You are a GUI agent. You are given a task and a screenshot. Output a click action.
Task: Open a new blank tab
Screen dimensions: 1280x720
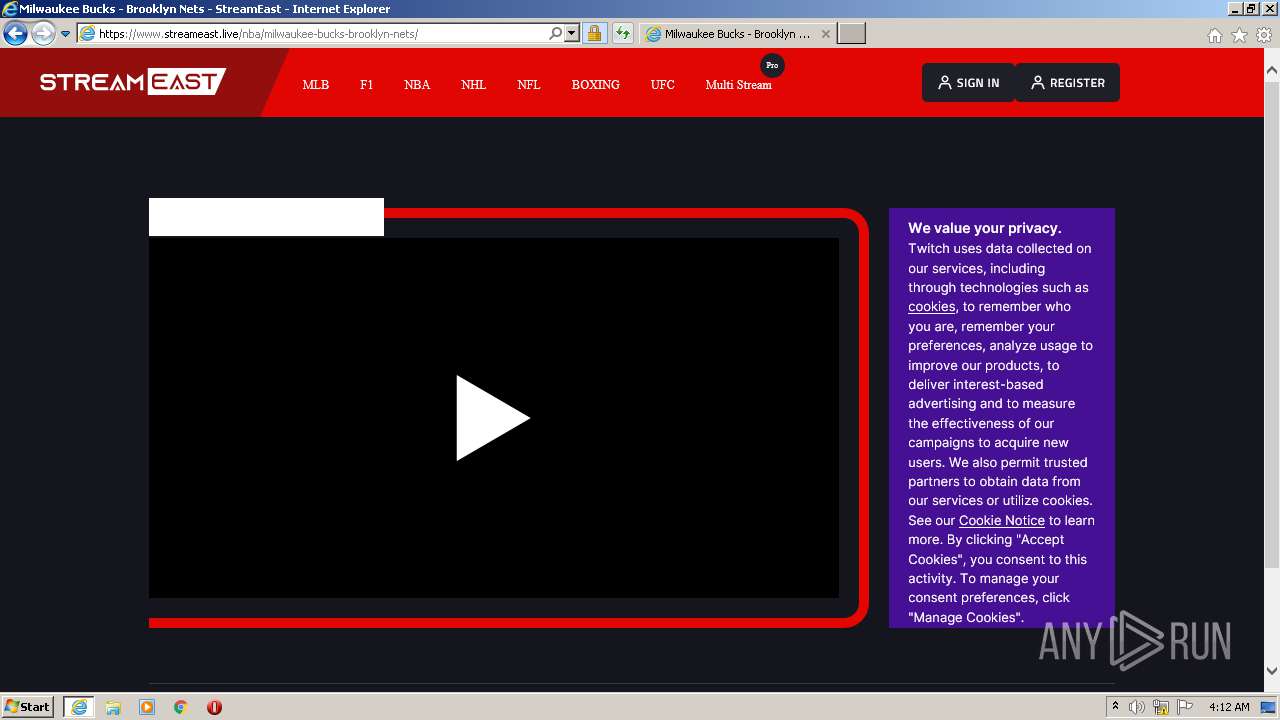click(851, 34)
